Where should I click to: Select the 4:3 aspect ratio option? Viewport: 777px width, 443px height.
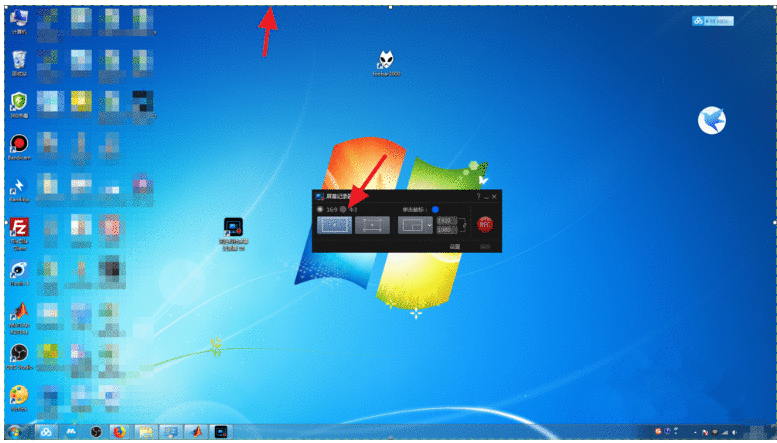pyautogui.click(x=343, y=209)
